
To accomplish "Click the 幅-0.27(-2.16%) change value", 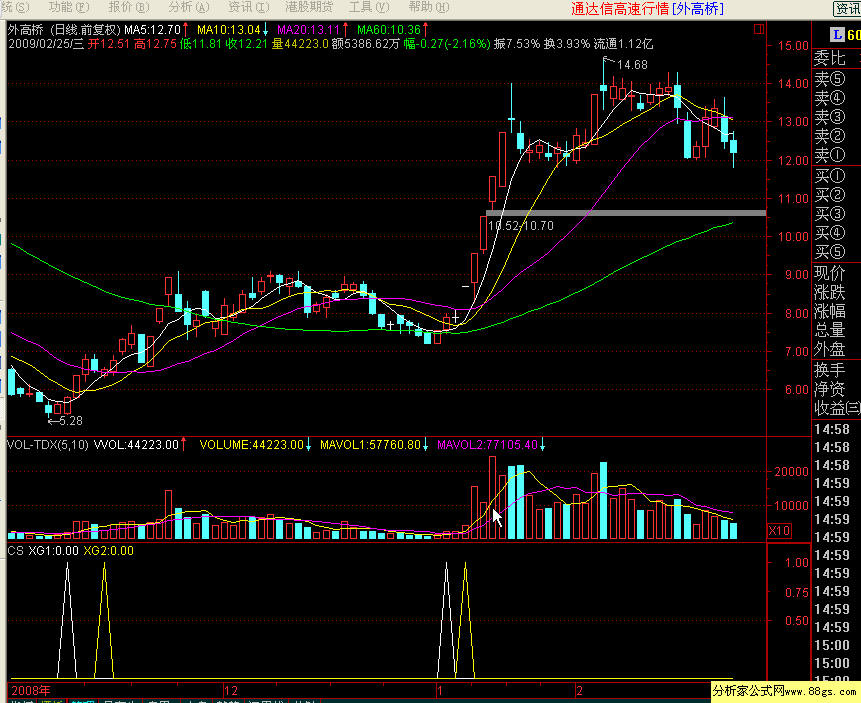I will [447, 44].
